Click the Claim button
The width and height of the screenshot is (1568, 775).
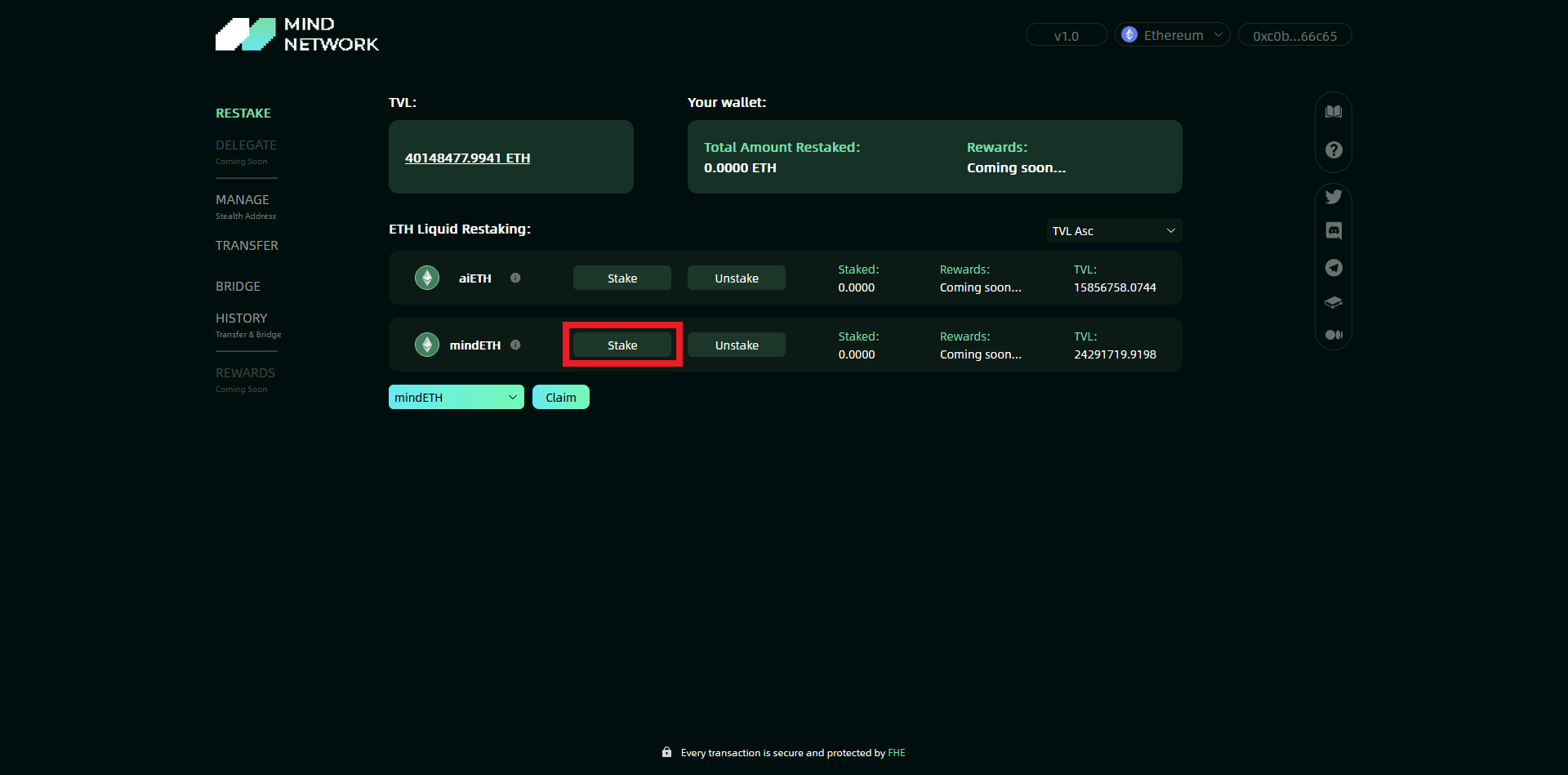(560, 398)
